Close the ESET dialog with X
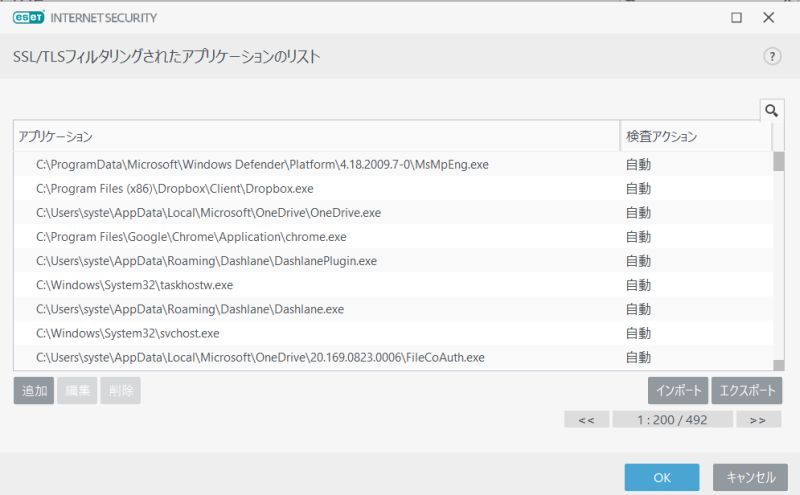 pyautogui.click(x=768, y=18)
